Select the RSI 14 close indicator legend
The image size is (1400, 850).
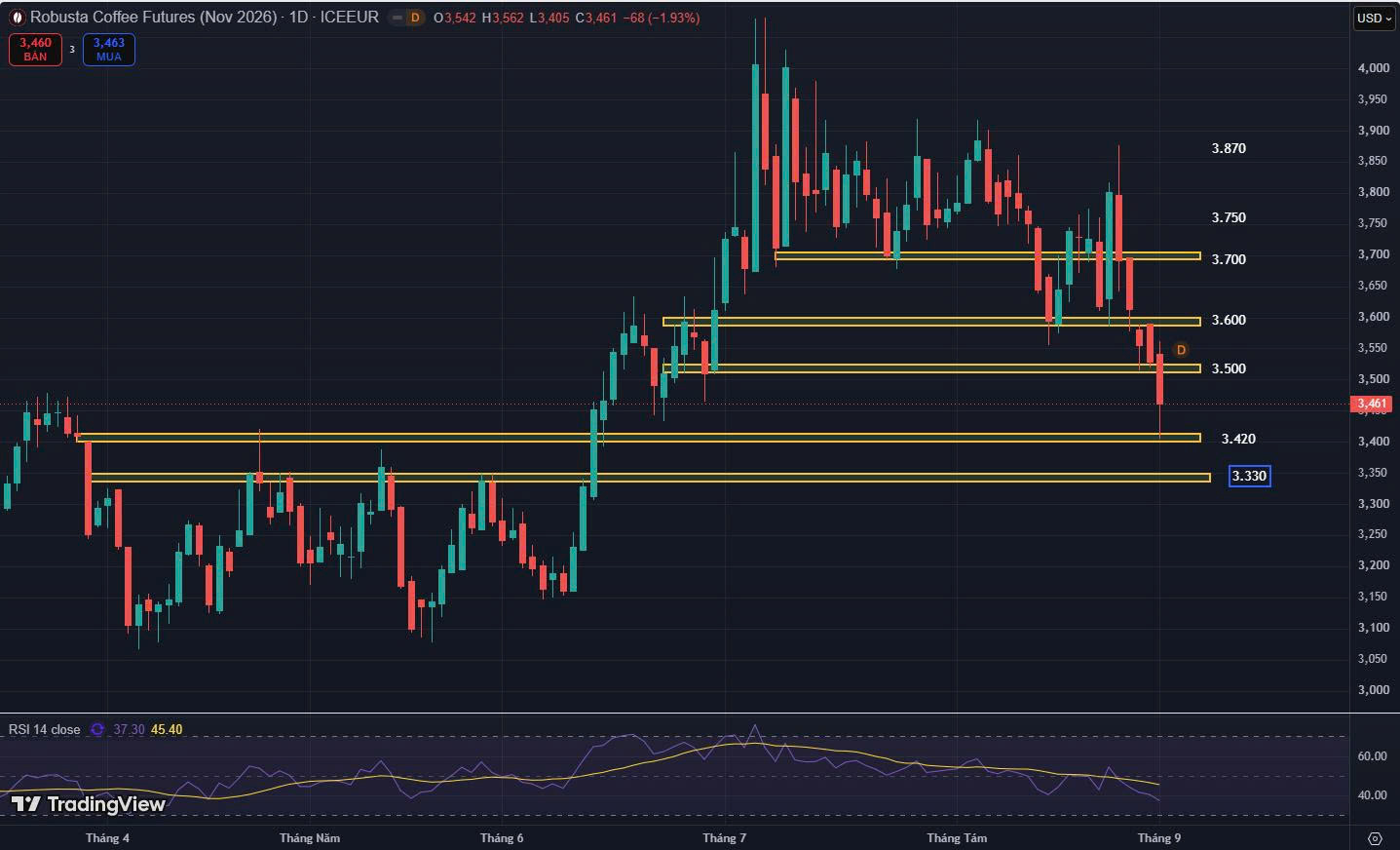pos(45,729)
